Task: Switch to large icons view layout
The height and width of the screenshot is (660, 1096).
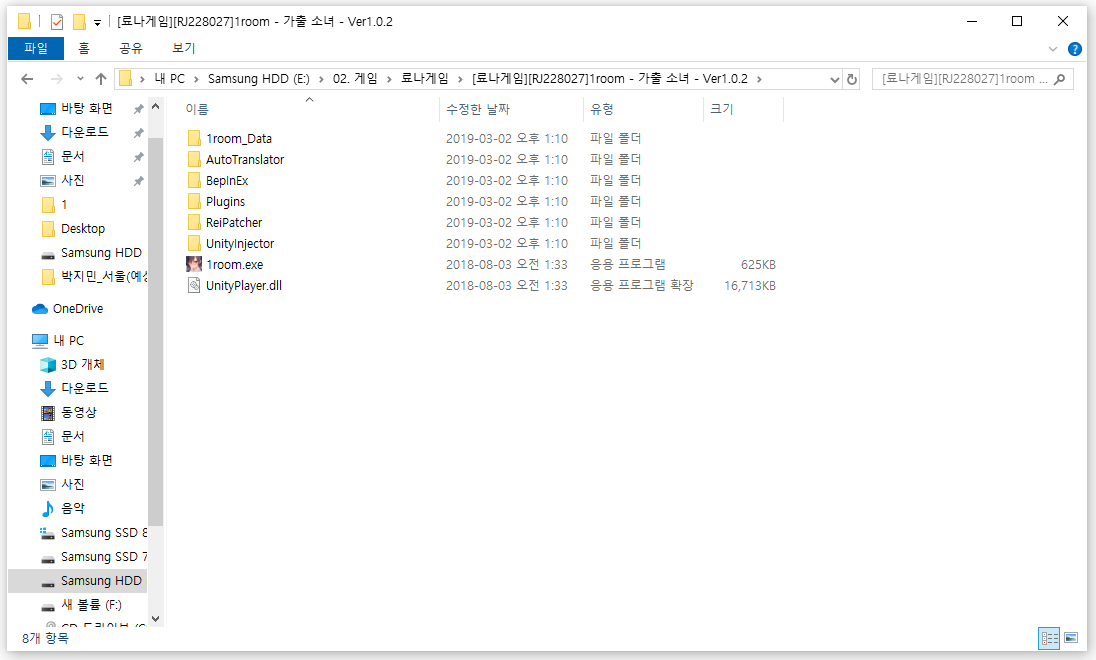Action: pos(1071,638)
